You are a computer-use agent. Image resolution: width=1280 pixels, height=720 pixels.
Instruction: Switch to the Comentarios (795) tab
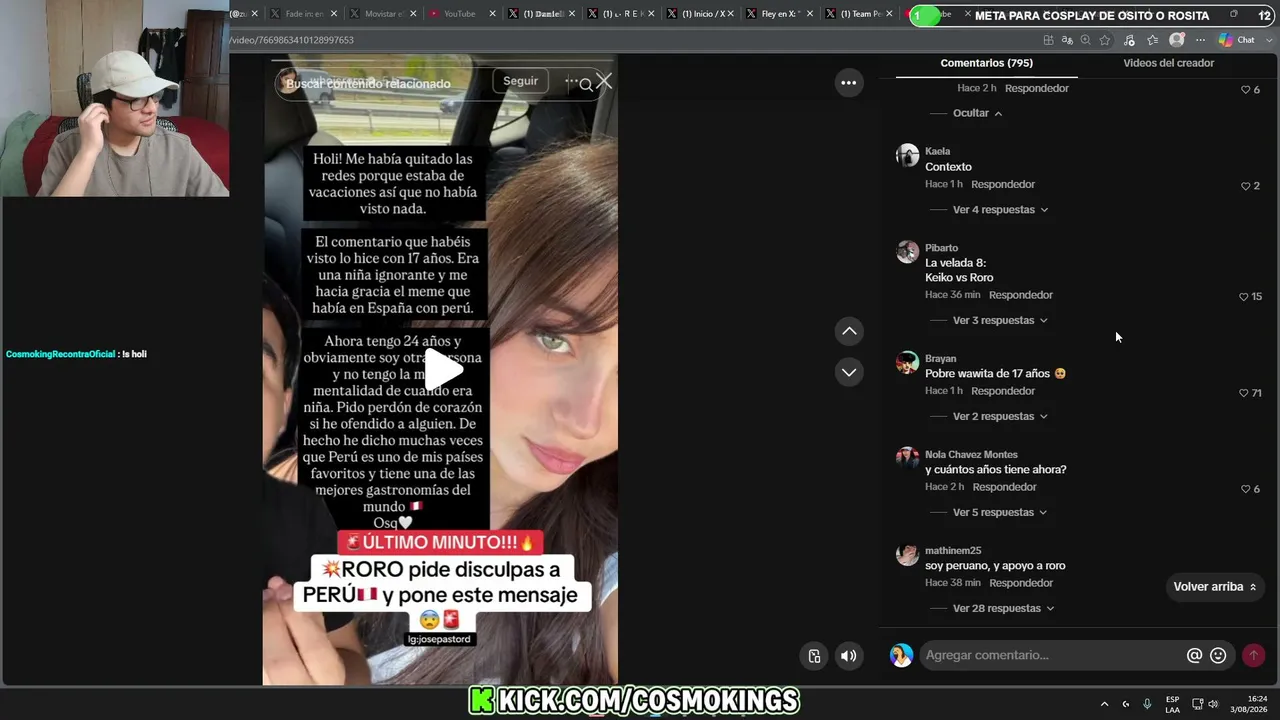point(986,63)
